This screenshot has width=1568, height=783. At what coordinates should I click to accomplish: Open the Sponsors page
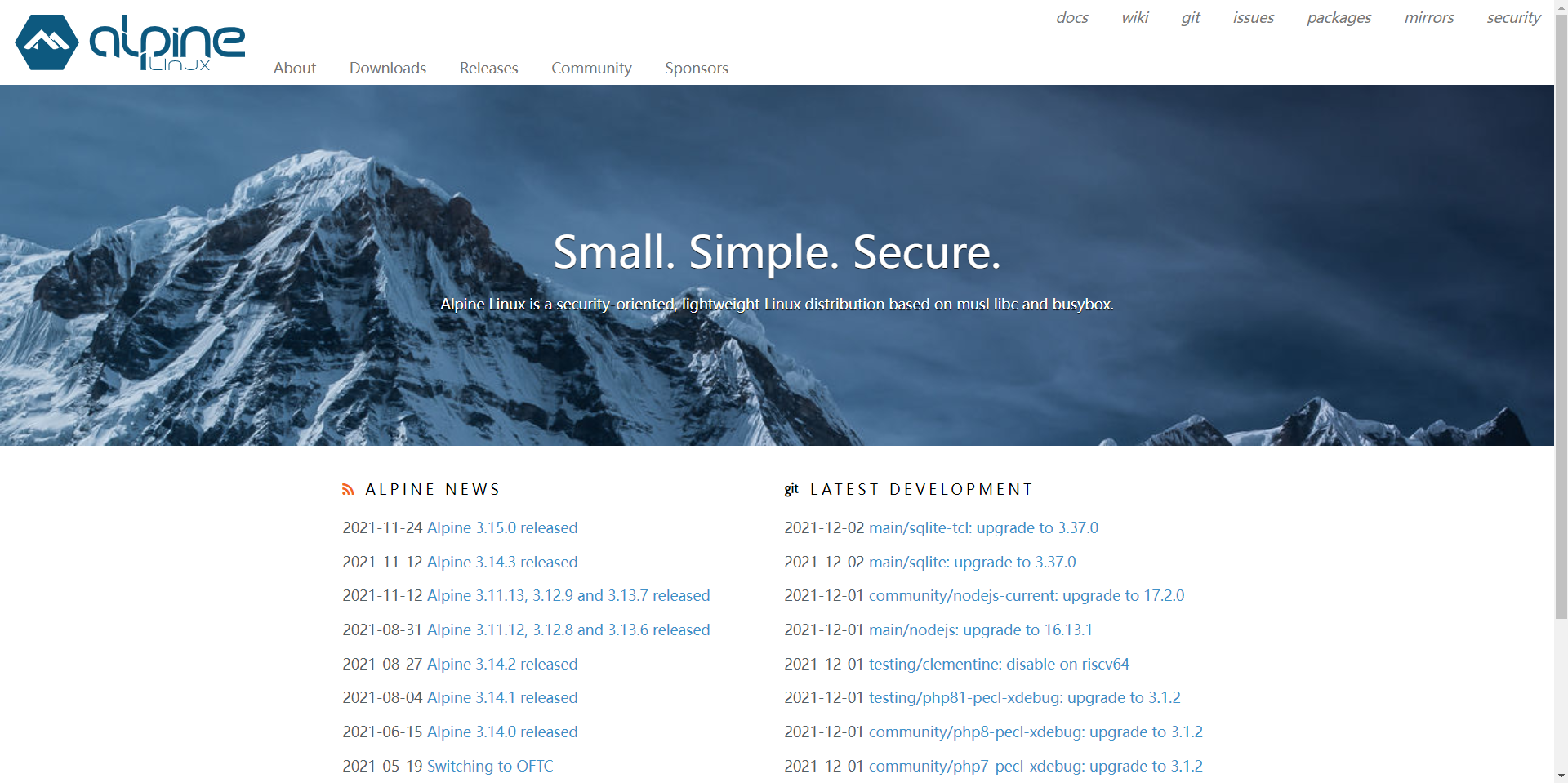(696, 69)
